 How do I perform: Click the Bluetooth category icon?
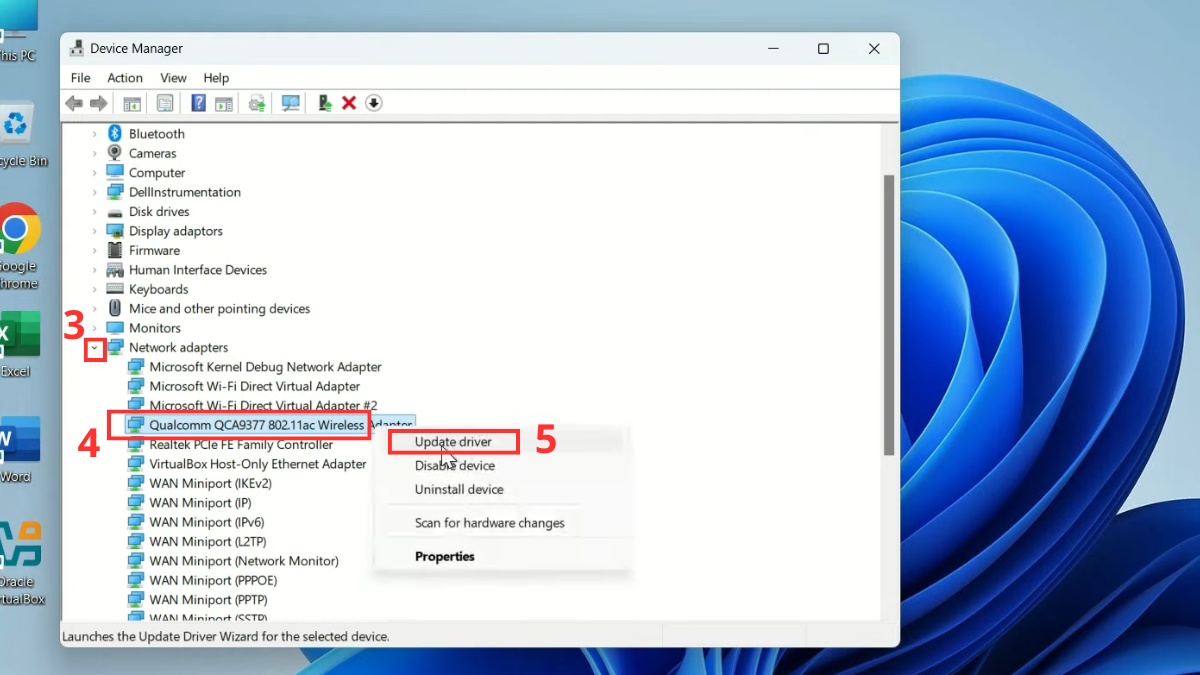114,134
